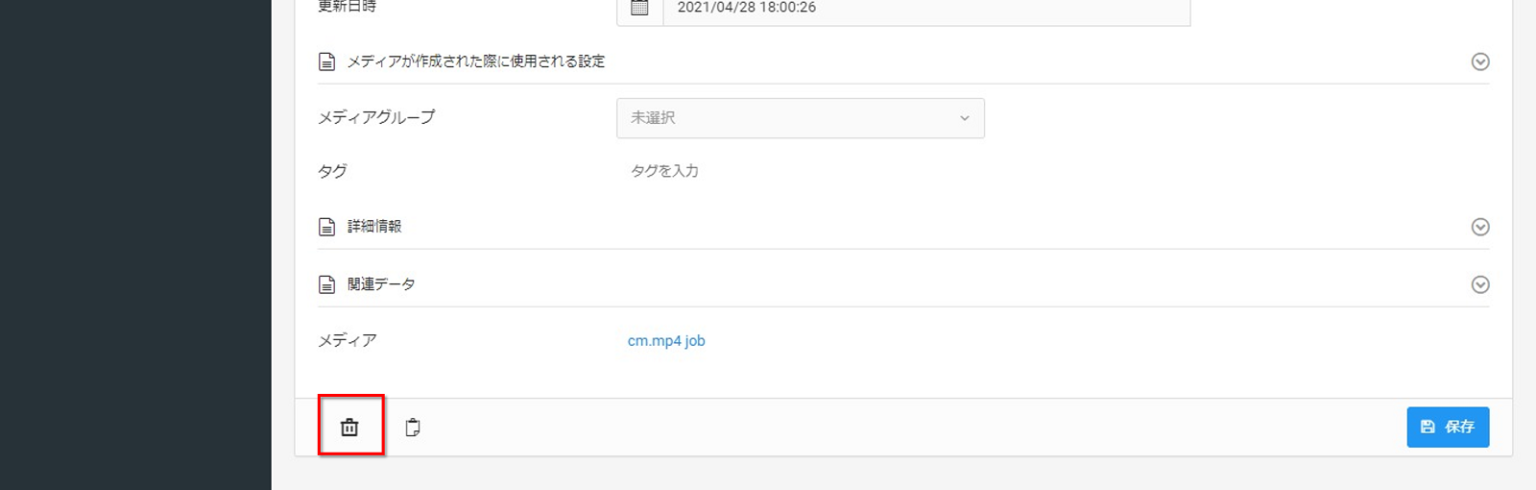
Task: Click the trash delete icon
Action: 349,427
